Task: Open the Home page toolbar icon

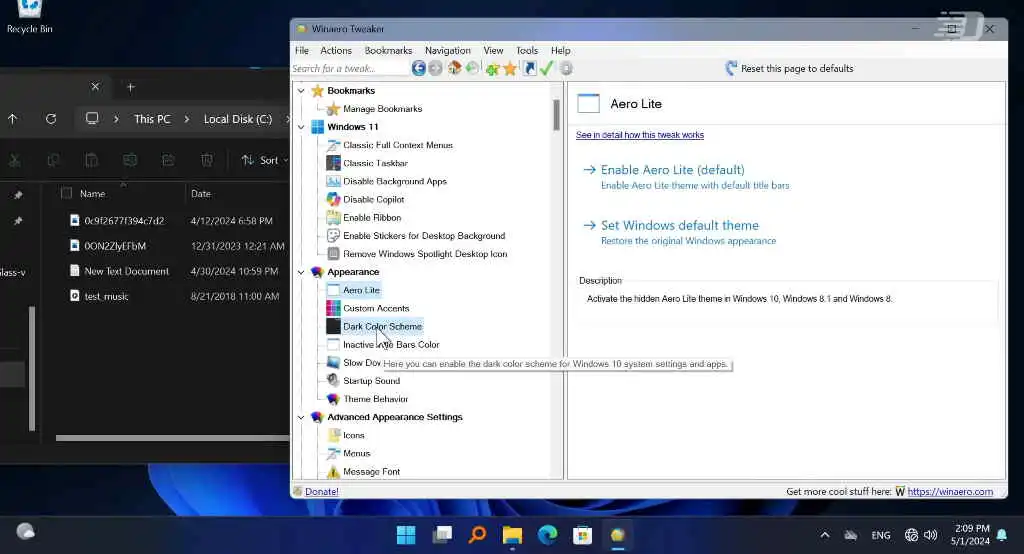Action: (455, 68)
